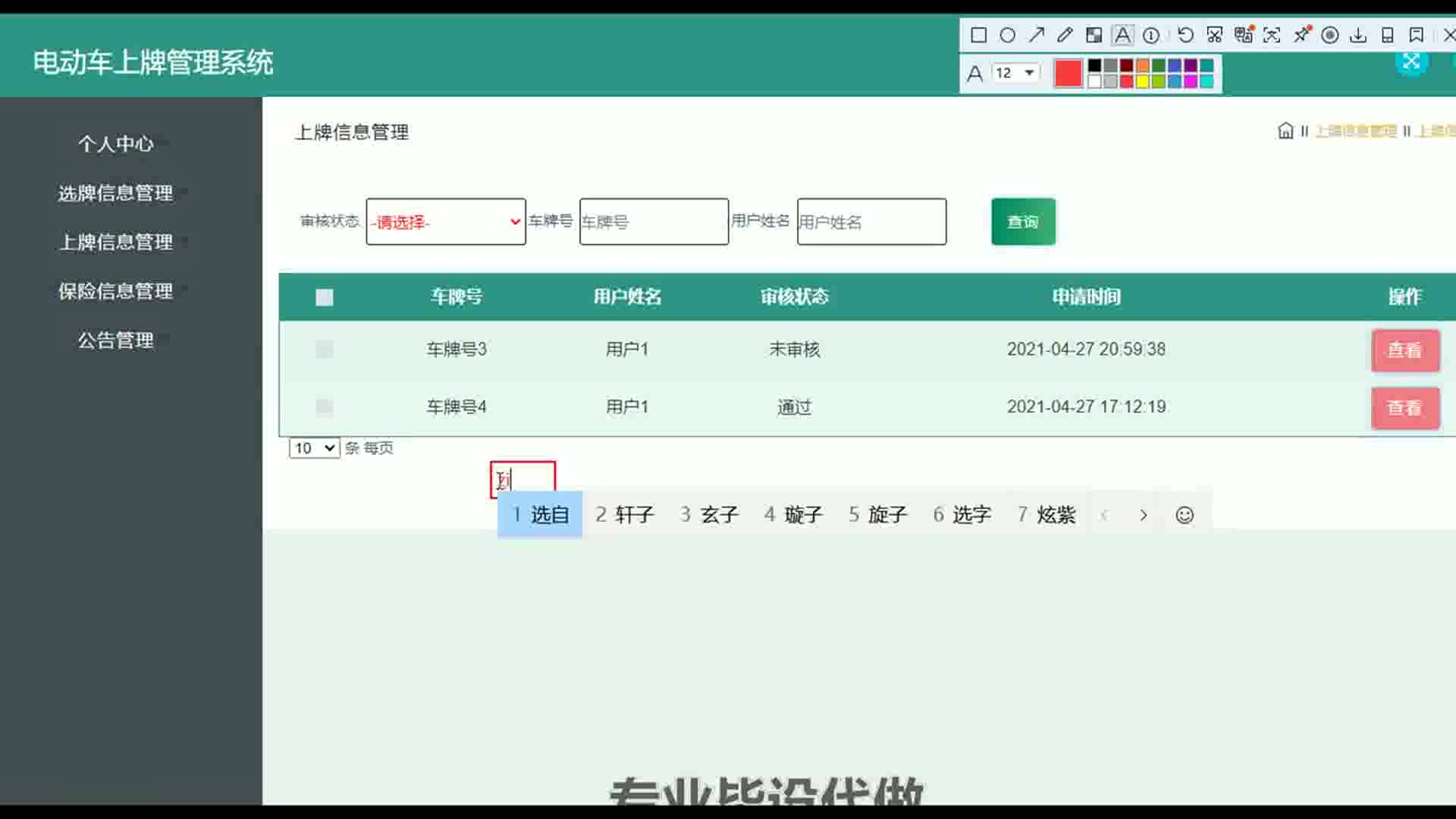Click the download save screenshot icon

[1358, 35]
